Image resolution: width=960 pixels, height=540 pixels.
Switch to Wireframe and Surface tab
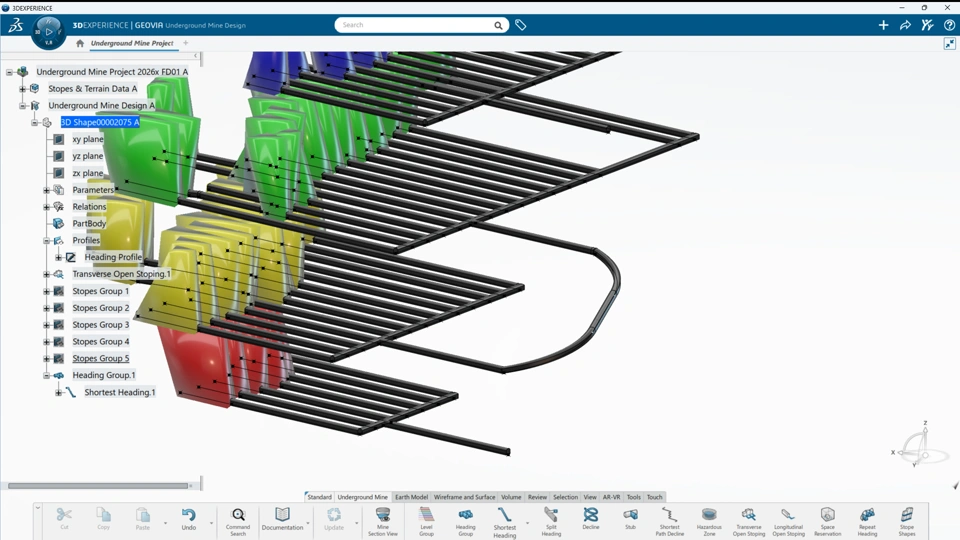[464, 497]
